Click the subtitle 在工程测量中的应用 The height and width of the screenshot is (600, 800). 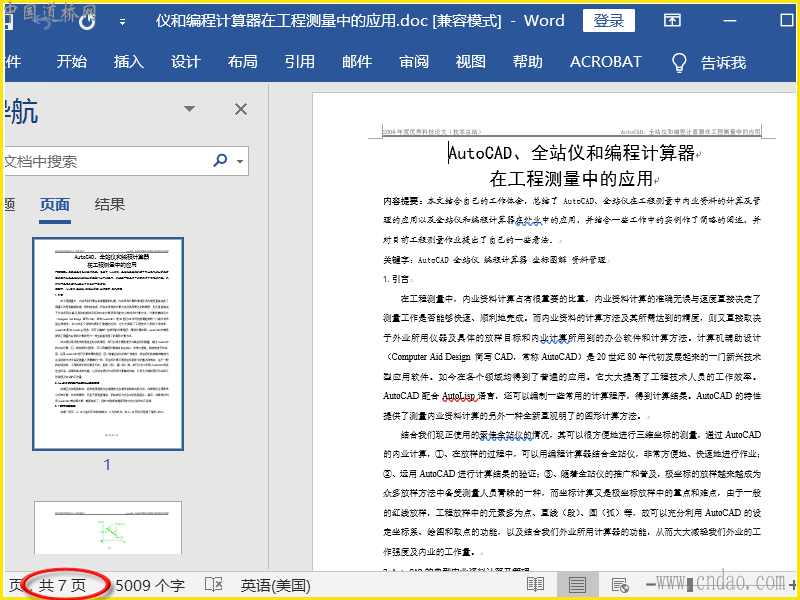(572, 179)
